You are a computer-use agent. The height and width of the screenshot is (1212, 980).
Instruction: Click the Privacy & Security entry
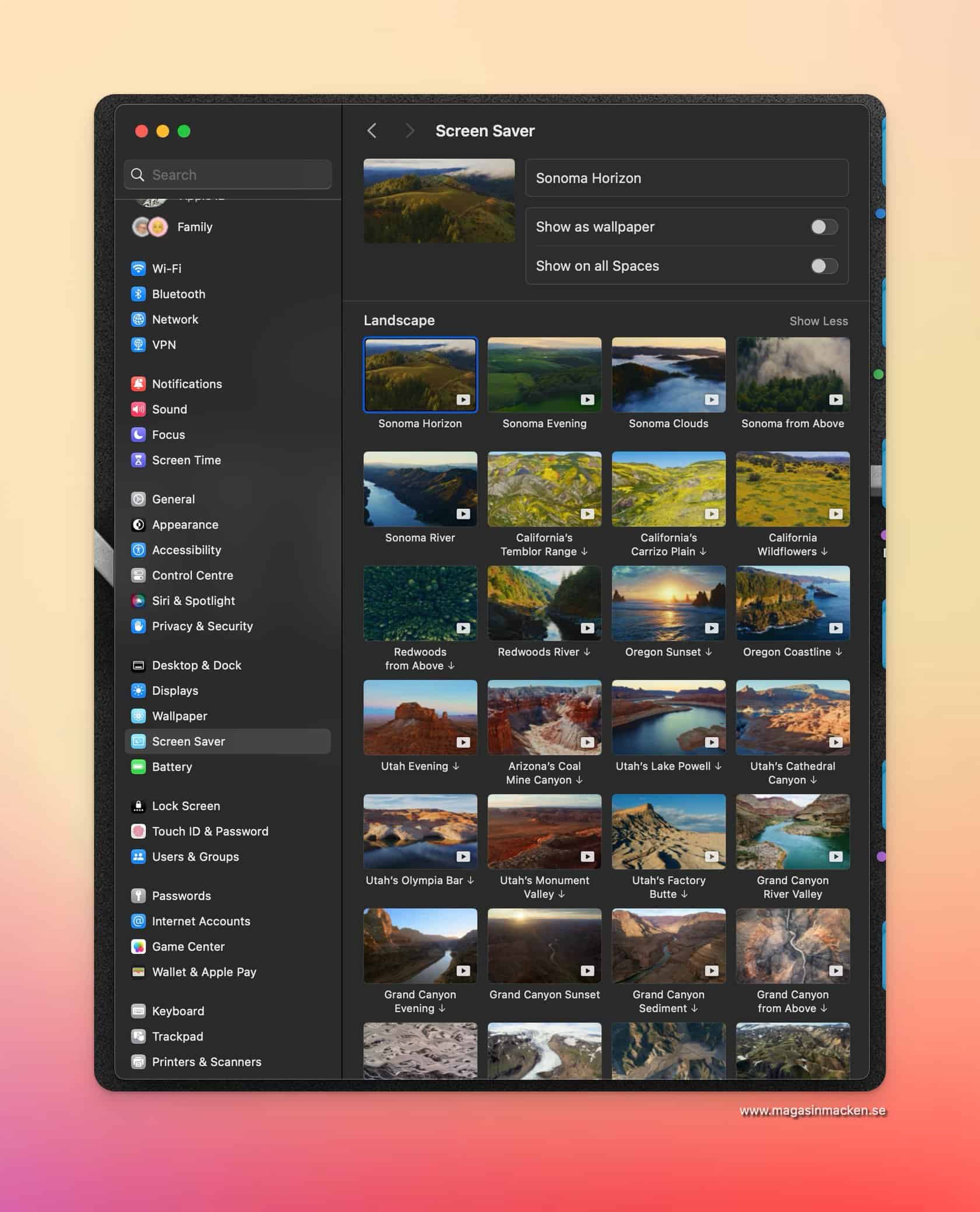(202, 626)
